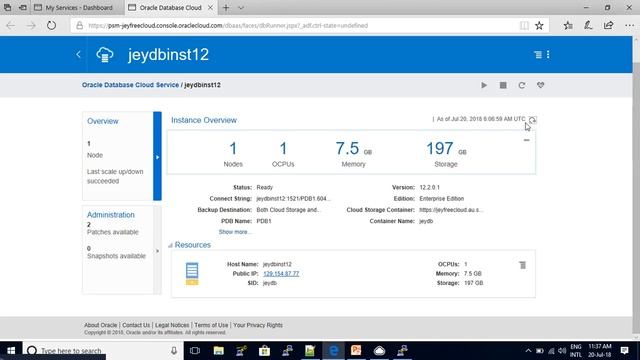Open File Explorer from the taskbar
Viewport: 640px width, 360px height.
tap(219, 351)
